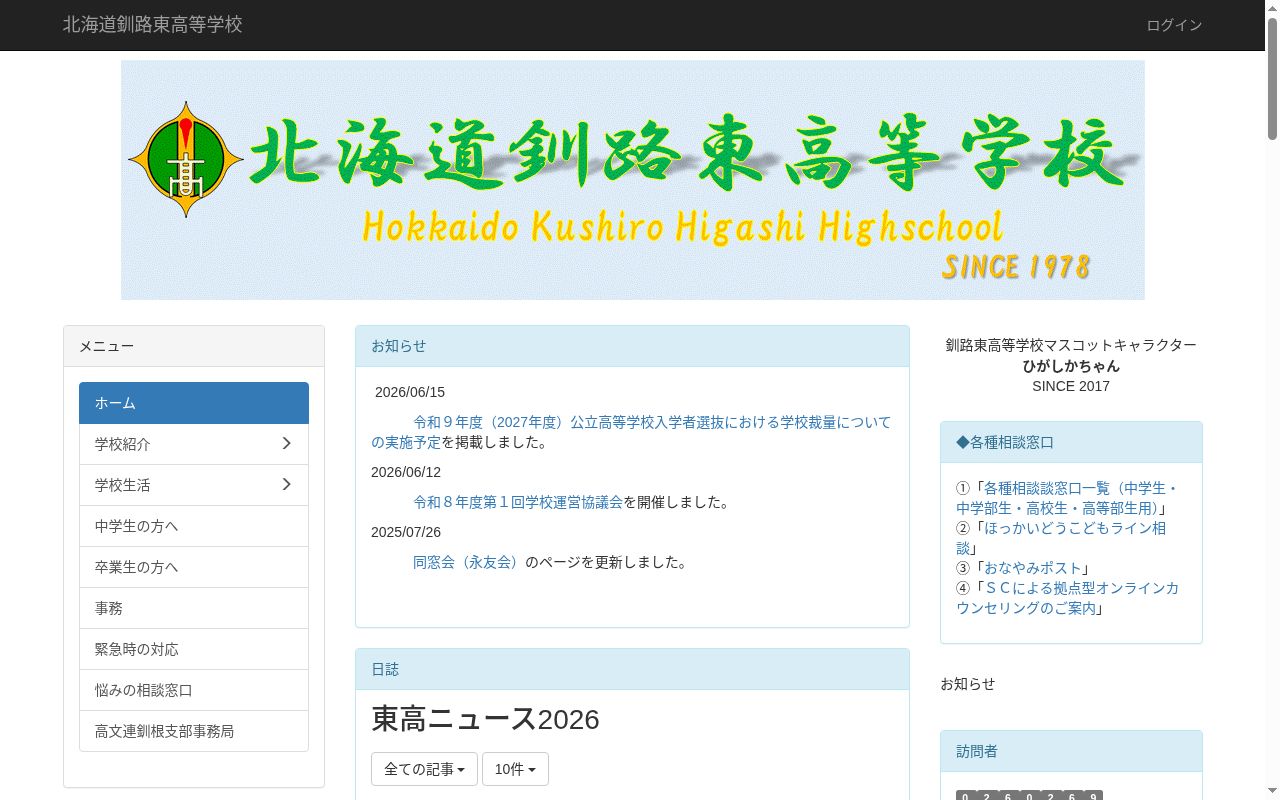Click the メニュー panel header
Viewport: 1280px width, 800px height.
pos(194,346)
